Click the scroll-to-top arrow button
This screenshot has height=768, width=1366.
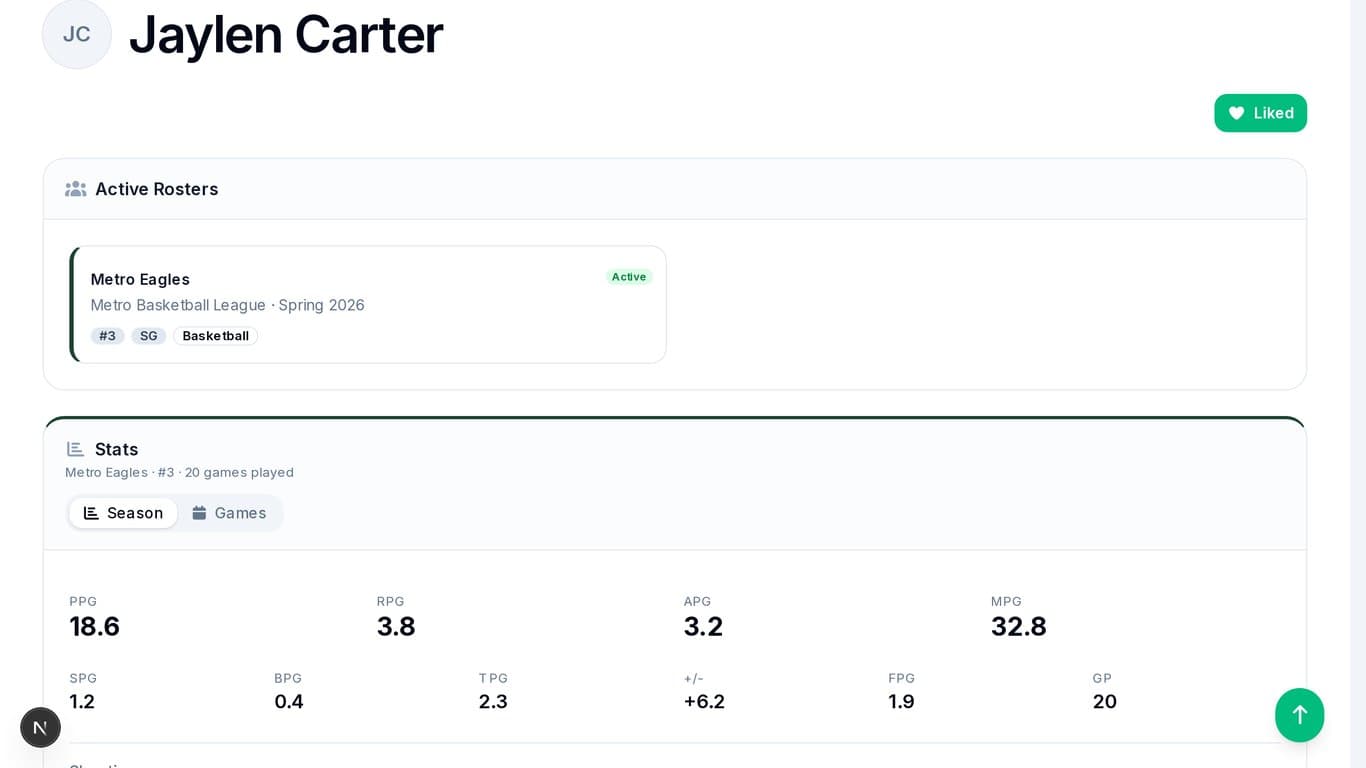coord(1299,714)
